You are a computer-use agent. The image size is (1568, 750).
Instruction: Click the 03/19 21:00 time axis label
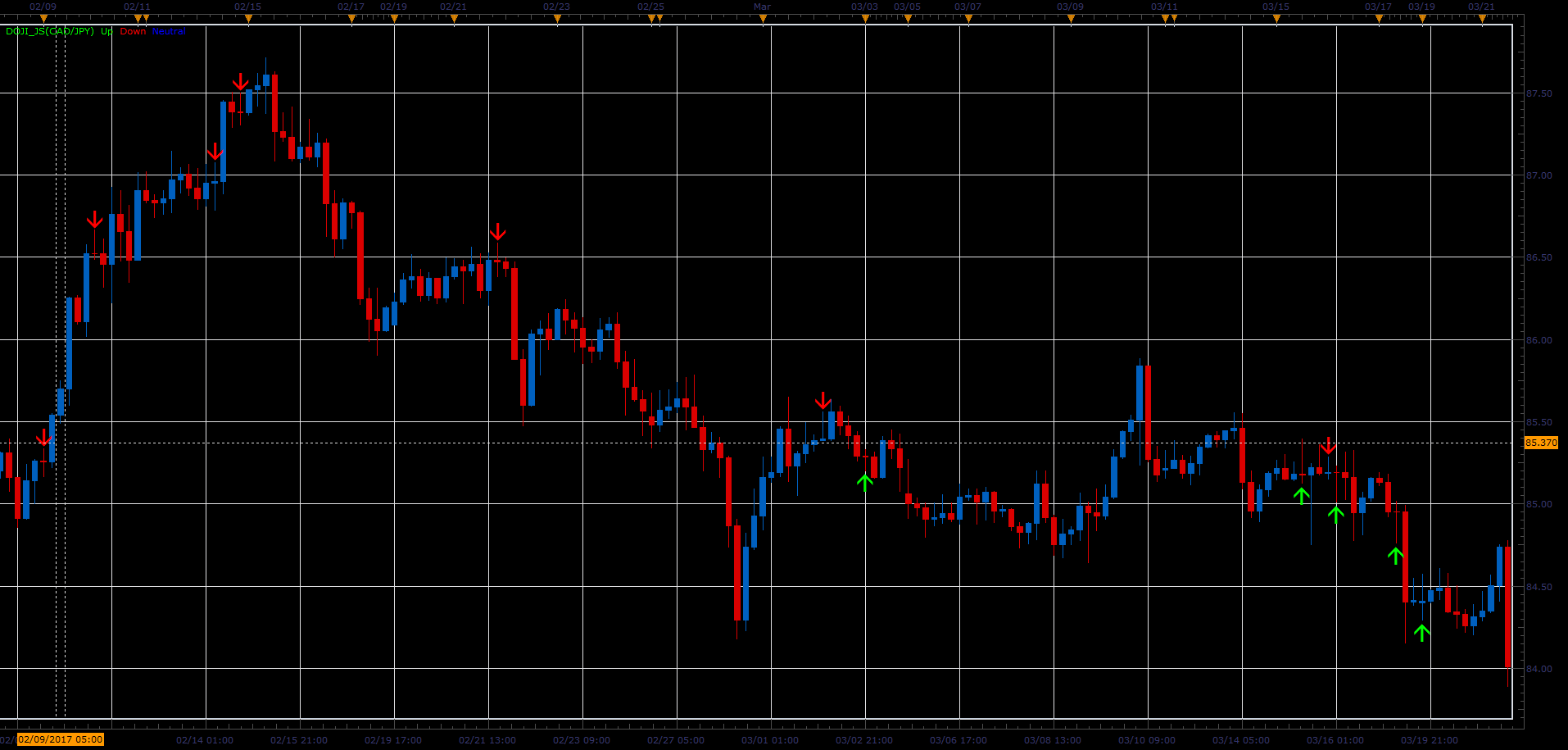point(1430,740)
